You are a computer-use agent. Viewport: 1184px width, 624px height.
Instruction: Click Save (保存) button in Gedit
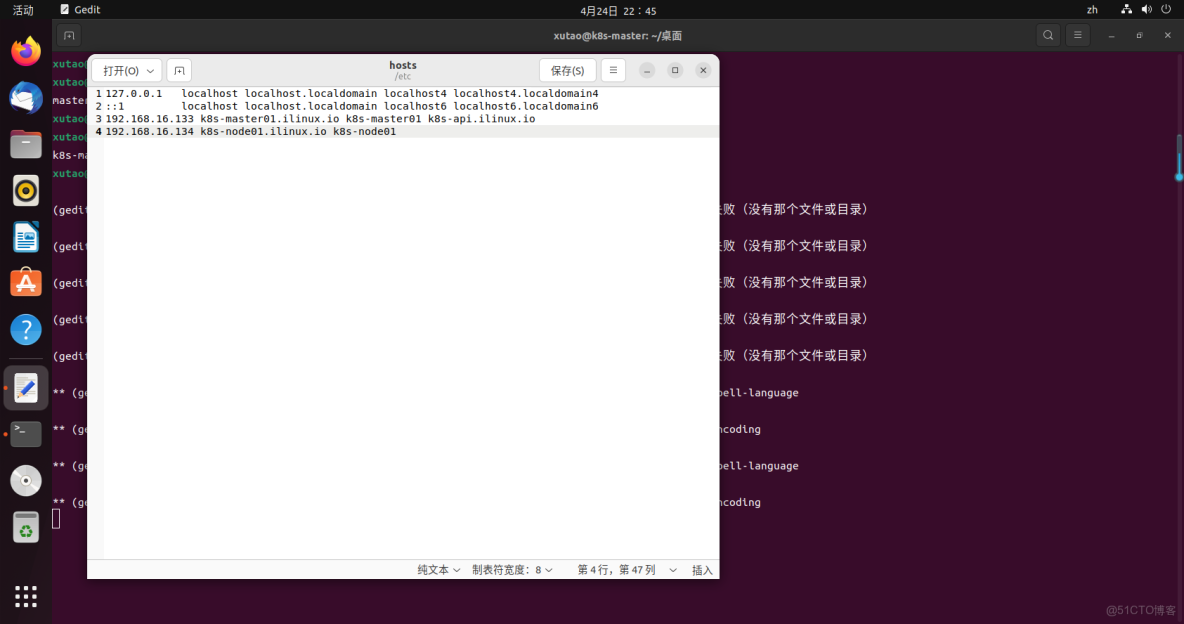coord(568,70)
